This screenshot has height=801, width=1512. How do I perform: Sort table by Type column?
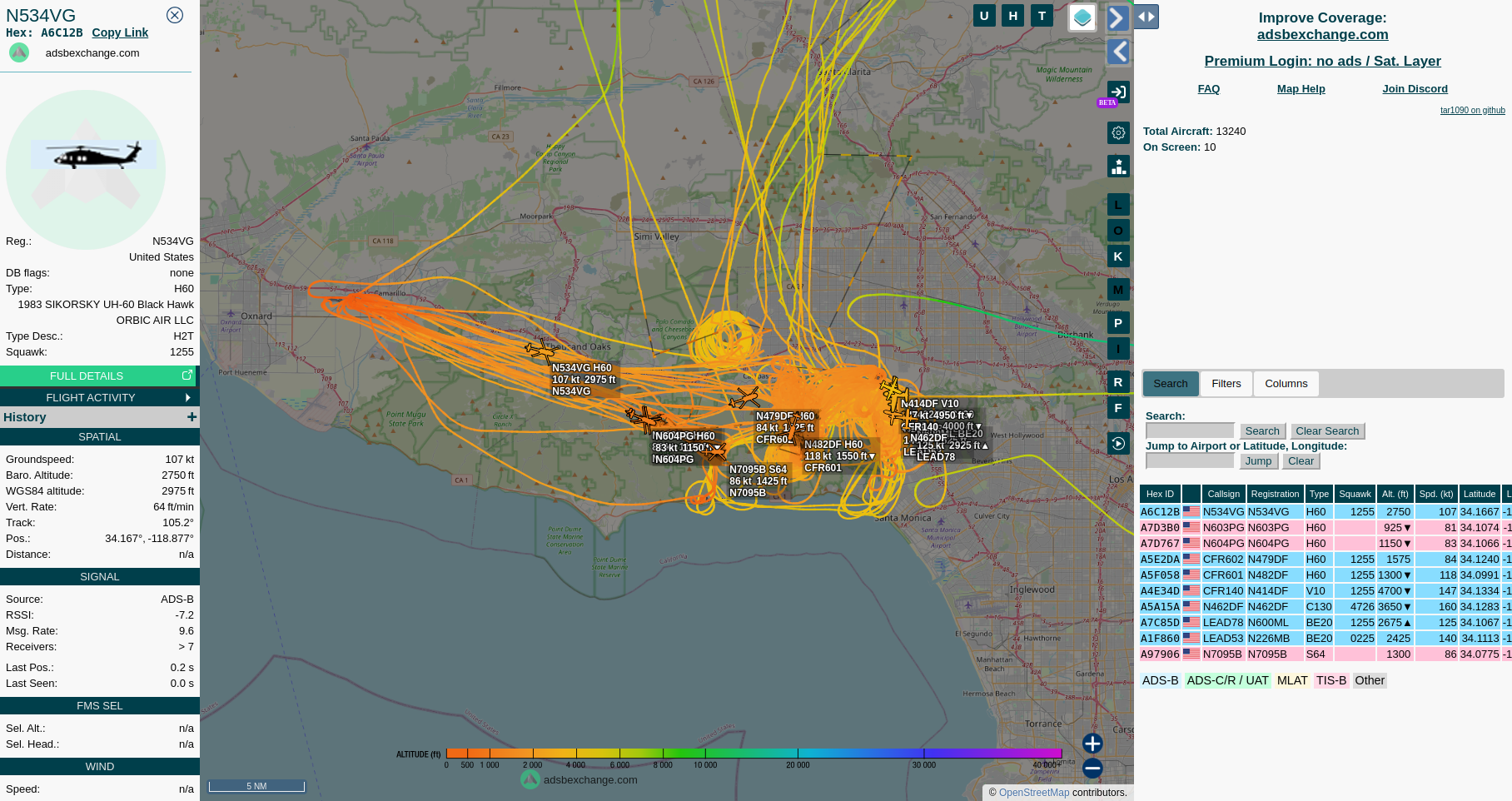[1319, 494]
